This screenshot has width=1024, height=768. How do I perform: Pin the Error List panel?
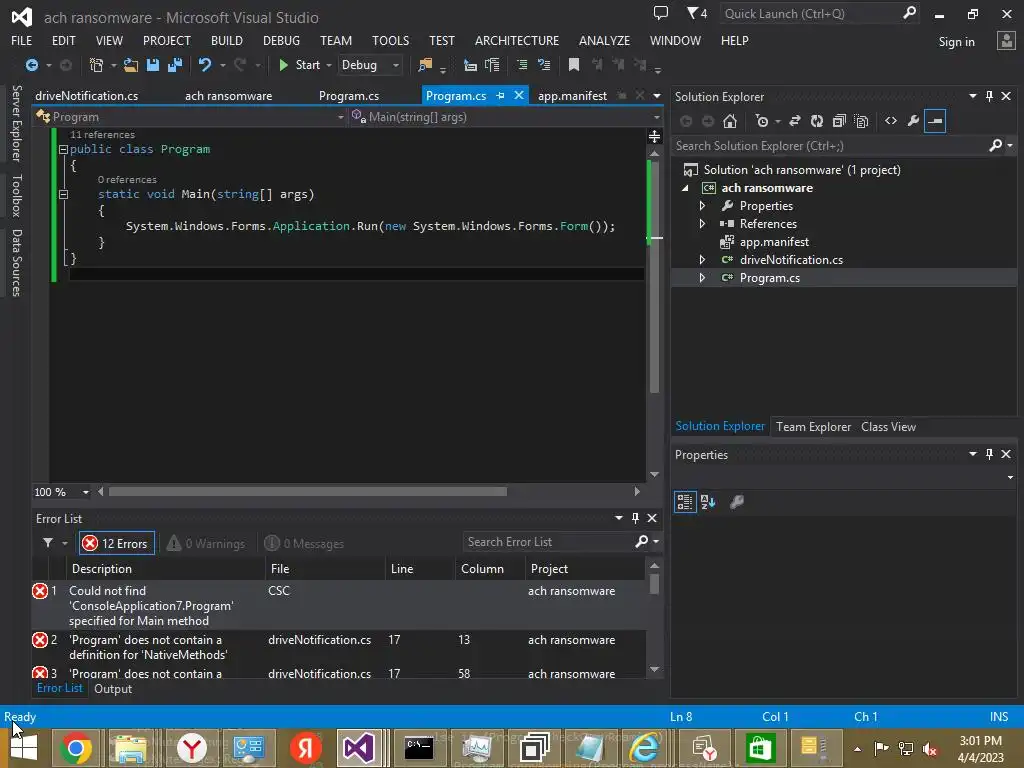coord(635,518)
